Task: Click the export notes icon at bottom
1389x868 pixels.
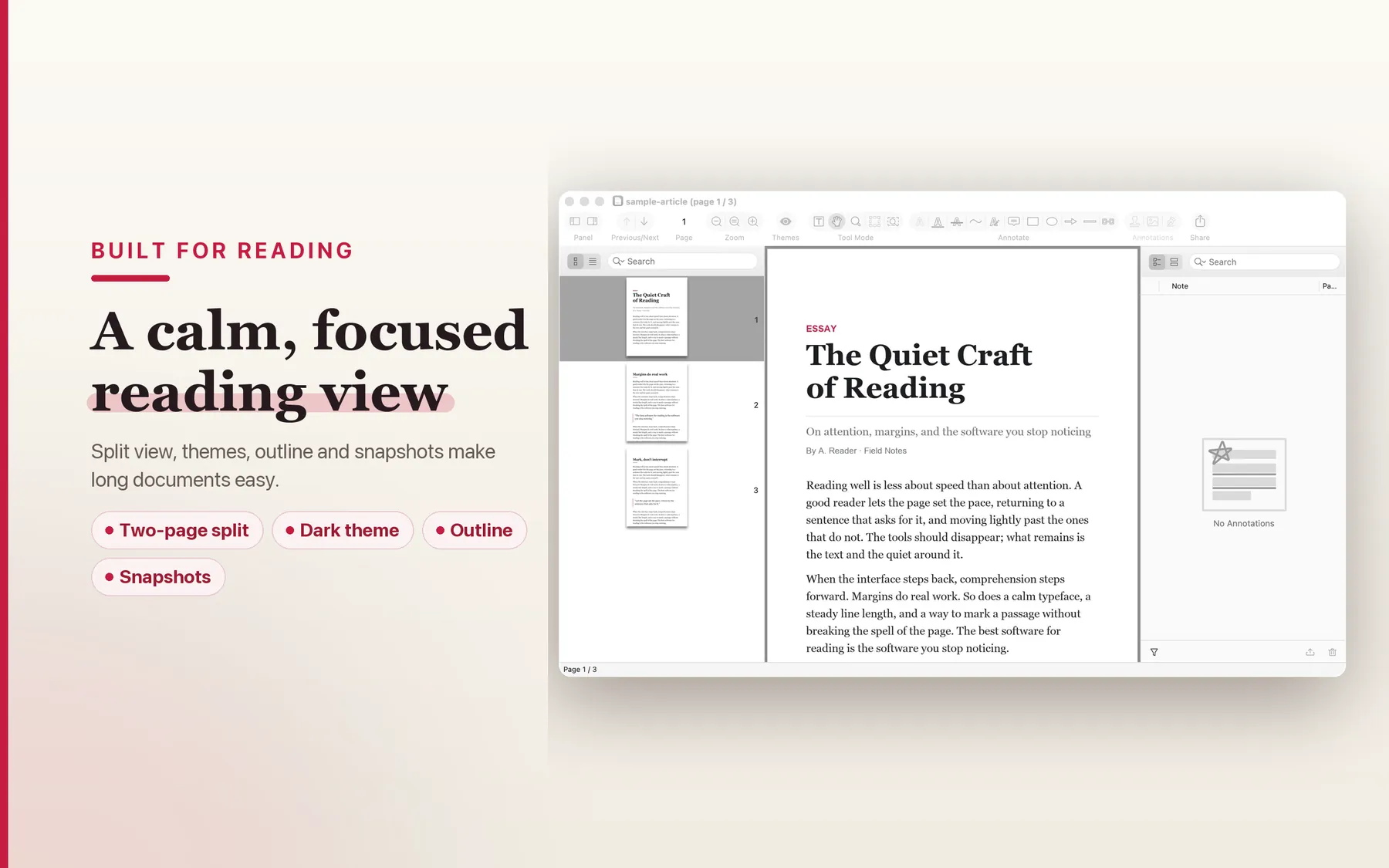Action: pos(1310,652)
